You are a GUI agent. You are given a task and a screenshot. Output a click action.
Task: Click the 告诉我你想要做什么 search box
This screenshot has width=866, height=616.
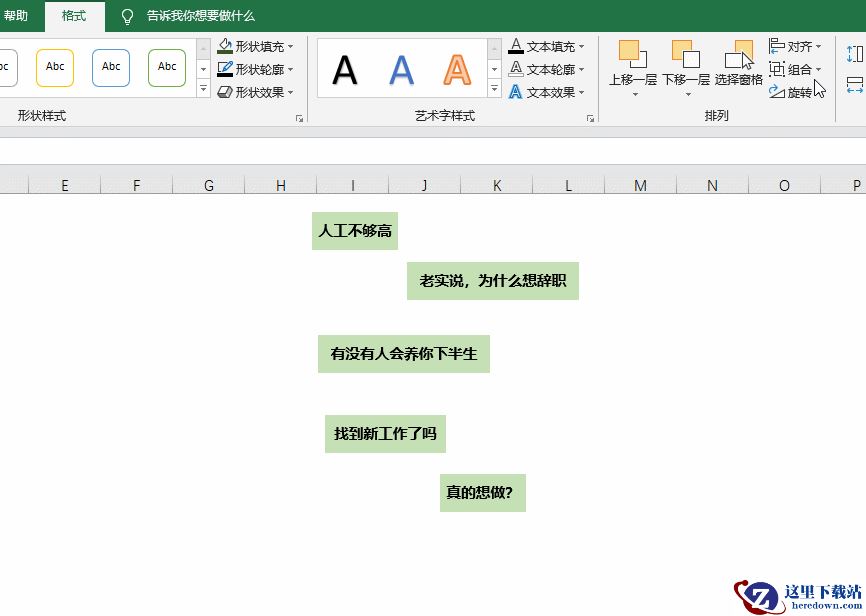coord(200,16)
